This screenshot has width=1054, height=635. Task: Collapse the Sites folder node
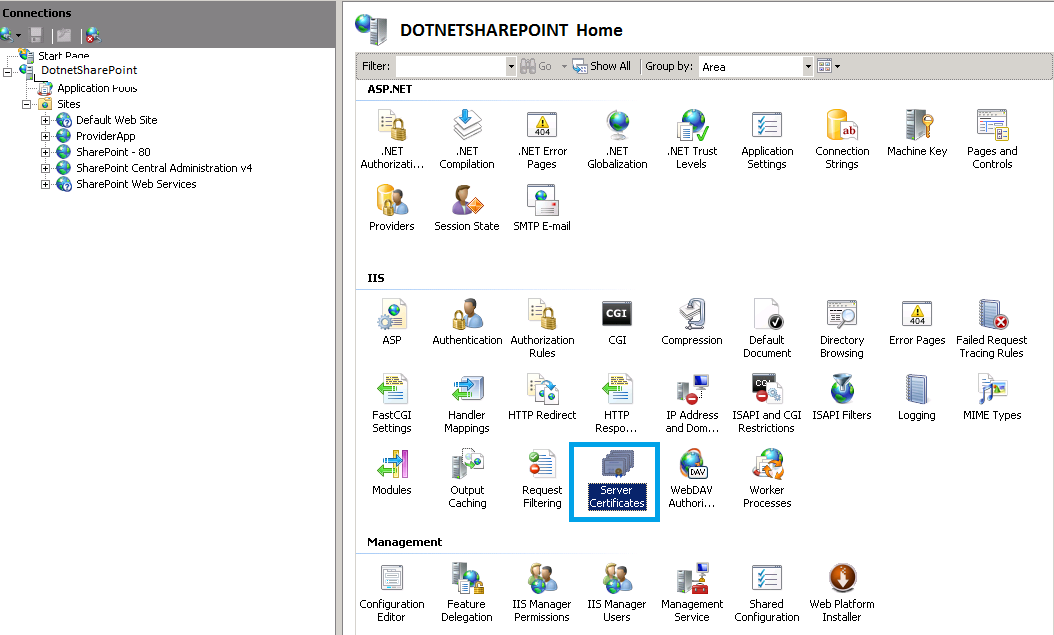27,104
